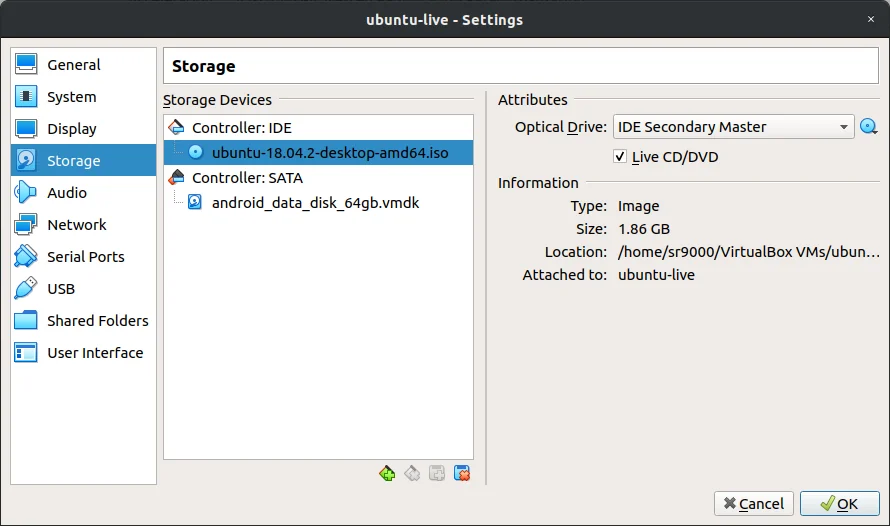Click the Shared Folders folder icon
Screen dimensions: 890x526
click(x=26, y=321)
